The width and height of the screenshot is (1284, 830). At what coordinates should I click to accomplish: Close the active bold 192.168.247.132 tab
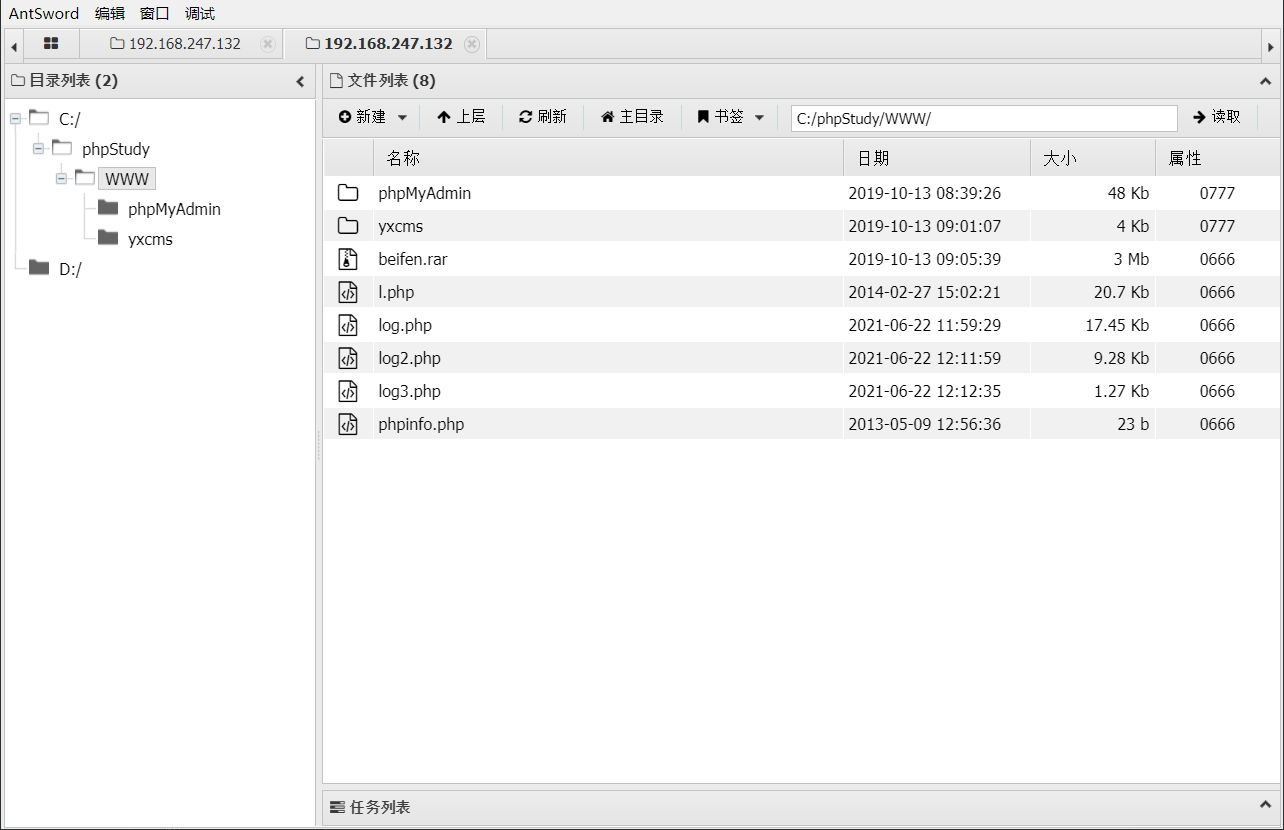click(x=472, y=44)
